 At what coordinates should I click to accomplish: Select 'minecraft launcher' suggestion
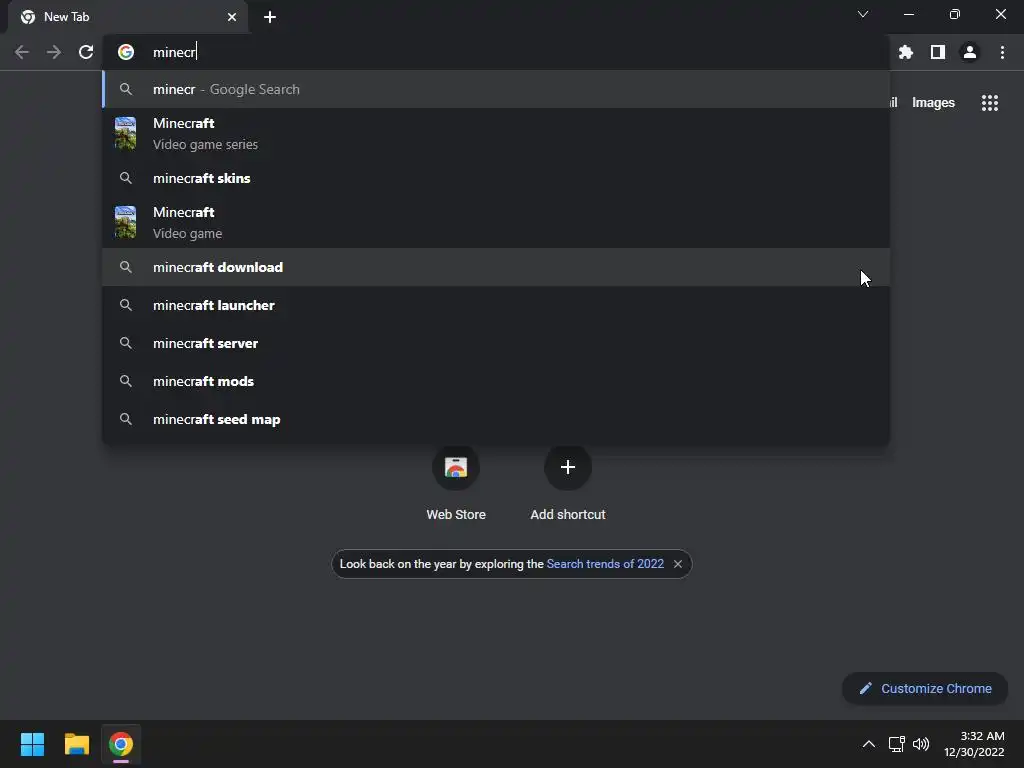[x=496, y=305]
